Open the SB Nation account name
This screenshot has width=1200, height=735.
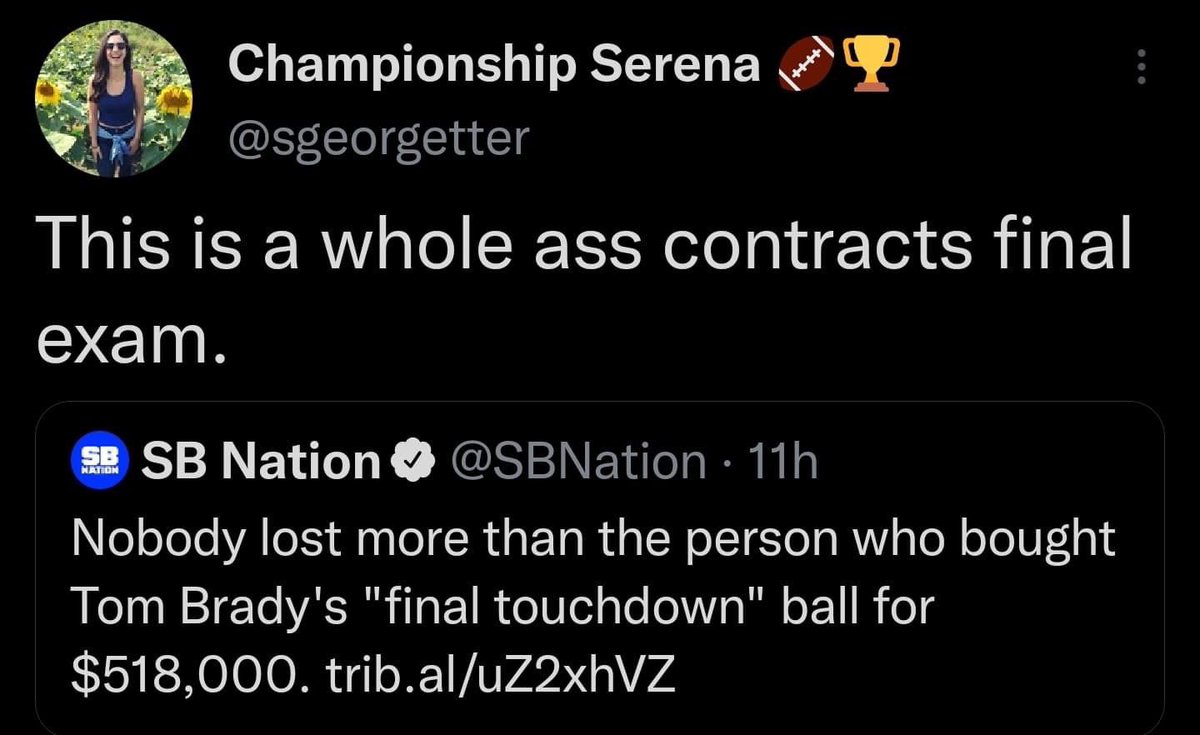[x=263, y=461]
